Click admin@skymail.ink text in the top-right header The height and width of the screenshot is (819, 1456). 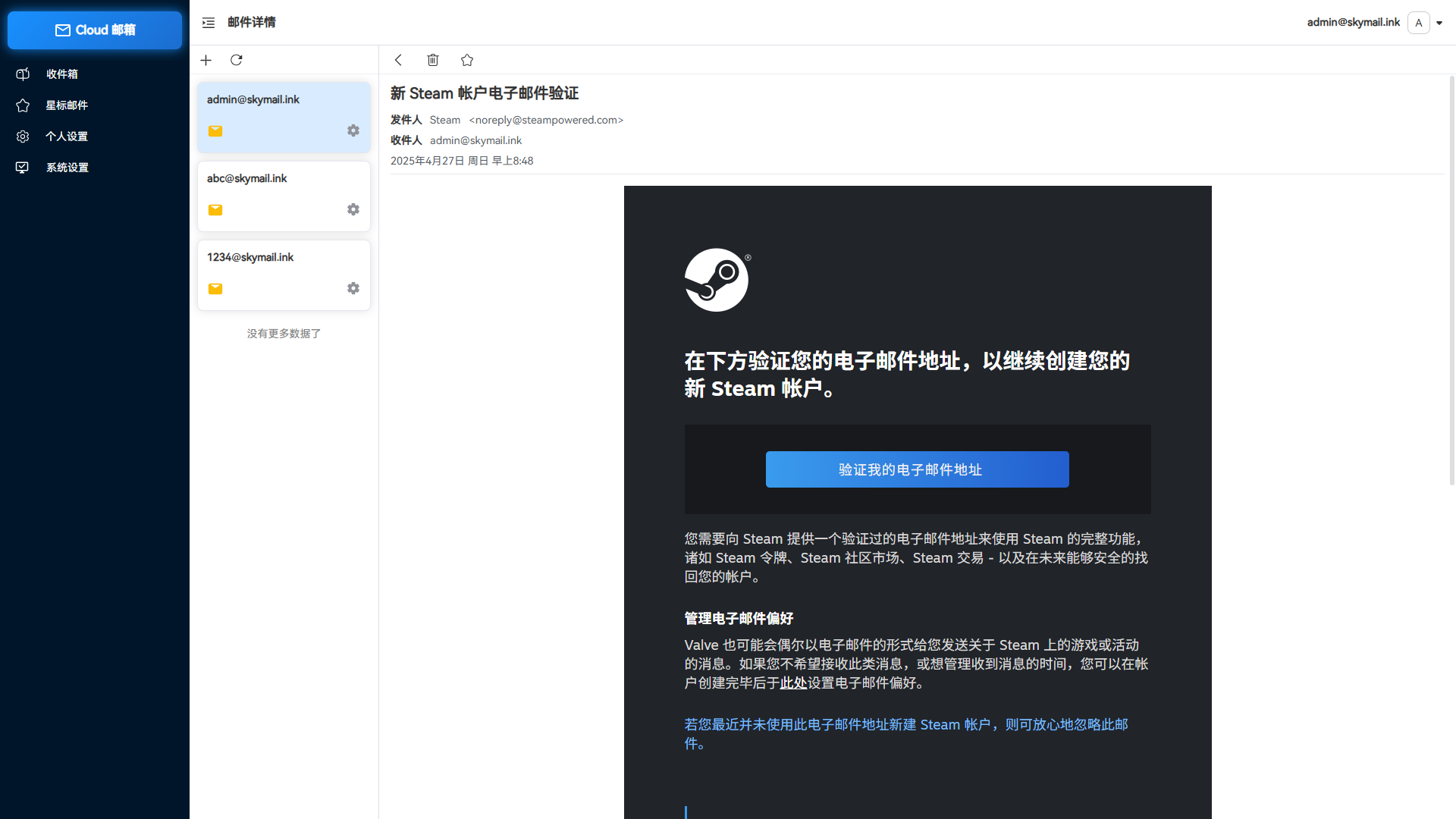tap(1354, 23)
